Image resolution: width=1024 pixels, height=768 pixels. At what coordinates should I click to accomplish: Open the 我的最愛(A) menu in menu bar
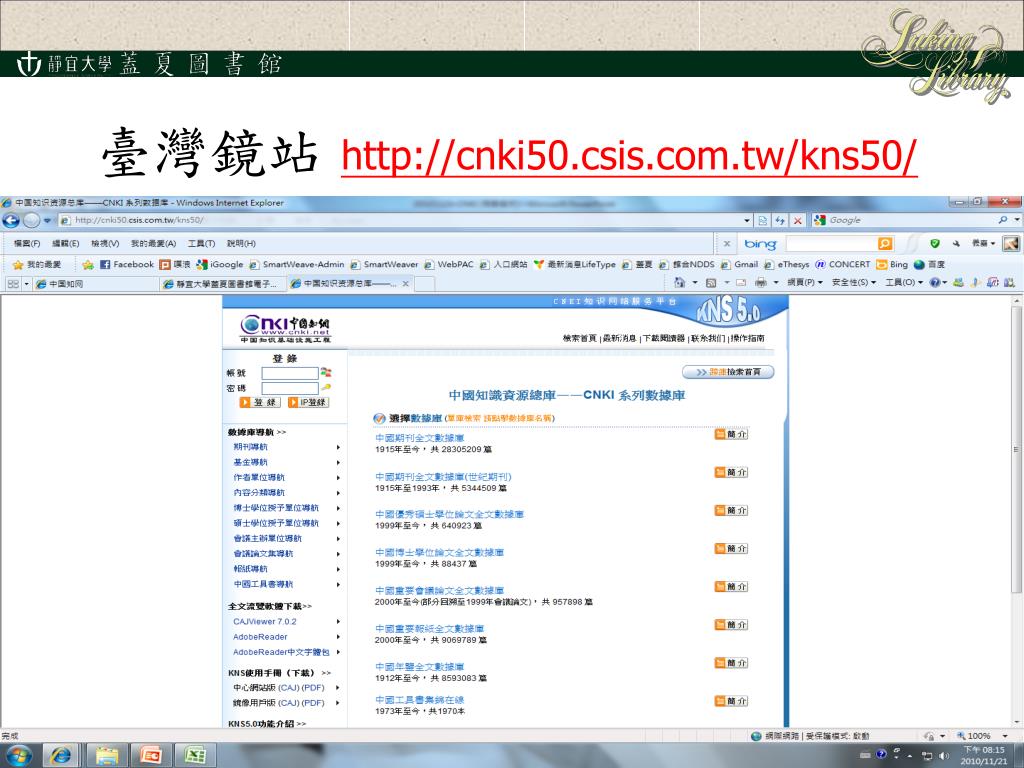[153, 244]
